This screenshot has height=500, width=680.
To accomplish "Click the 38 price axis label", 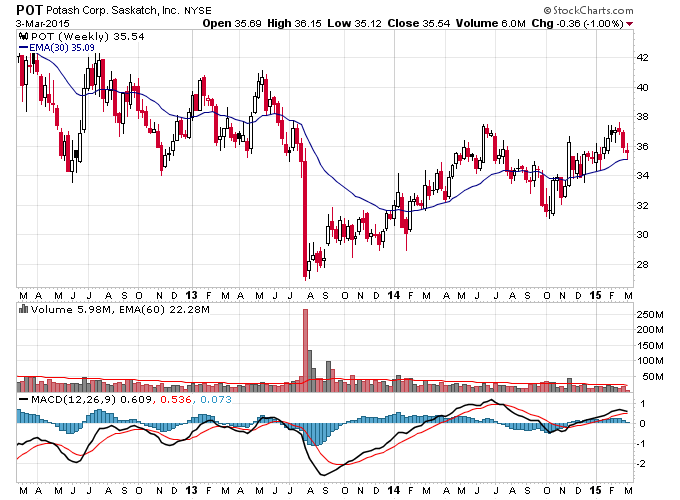I will click(642, 117).
